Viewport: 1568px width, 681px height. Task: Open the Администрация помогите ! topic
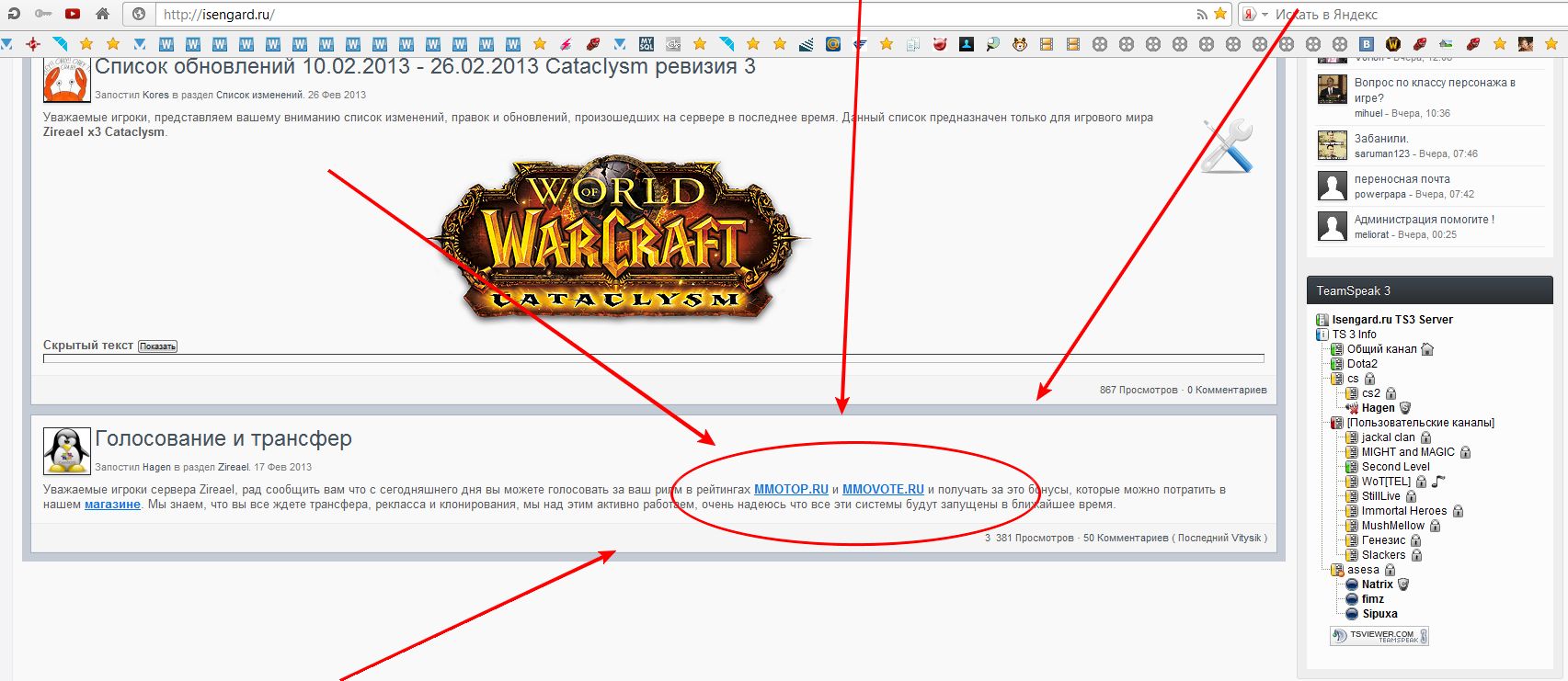pos(1425,220)
